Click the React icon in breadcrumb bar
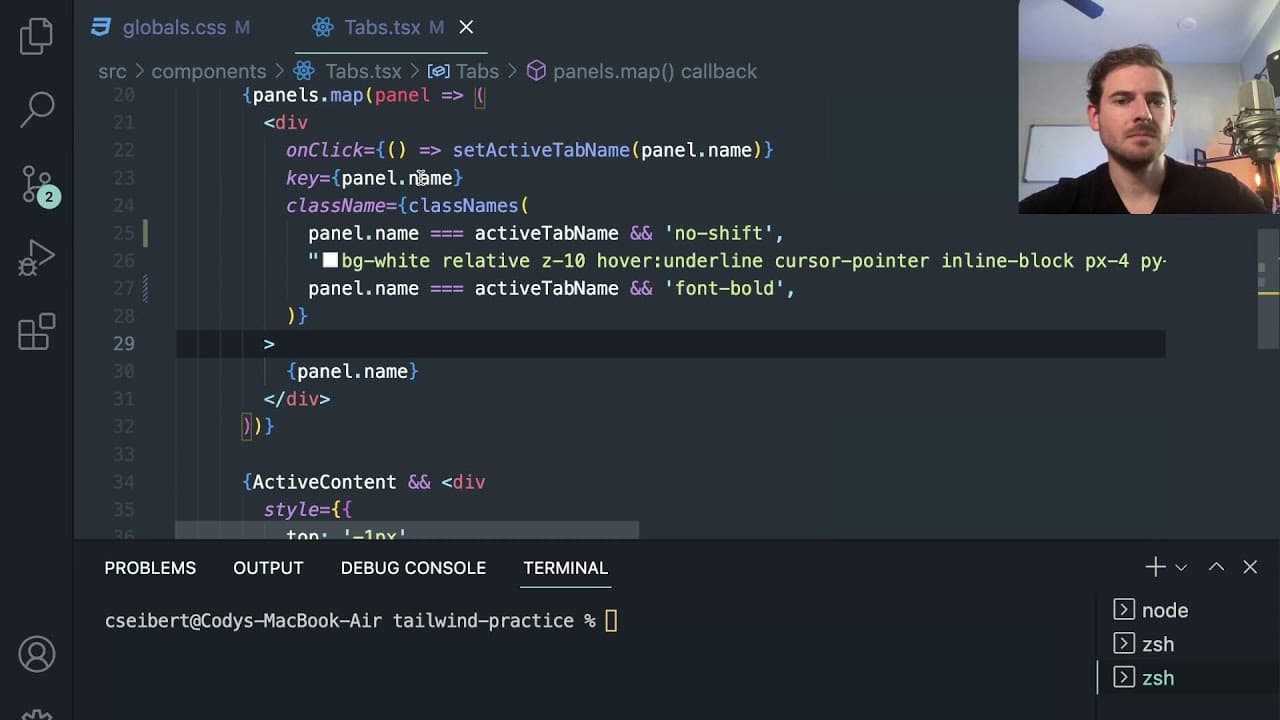 click(x=304, y=71)
